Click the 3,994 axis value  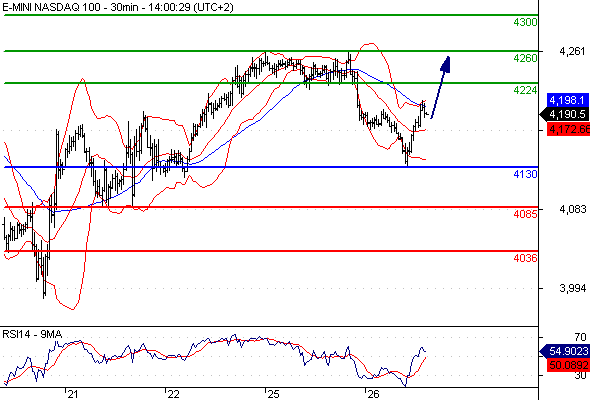(x=572, y=288)
